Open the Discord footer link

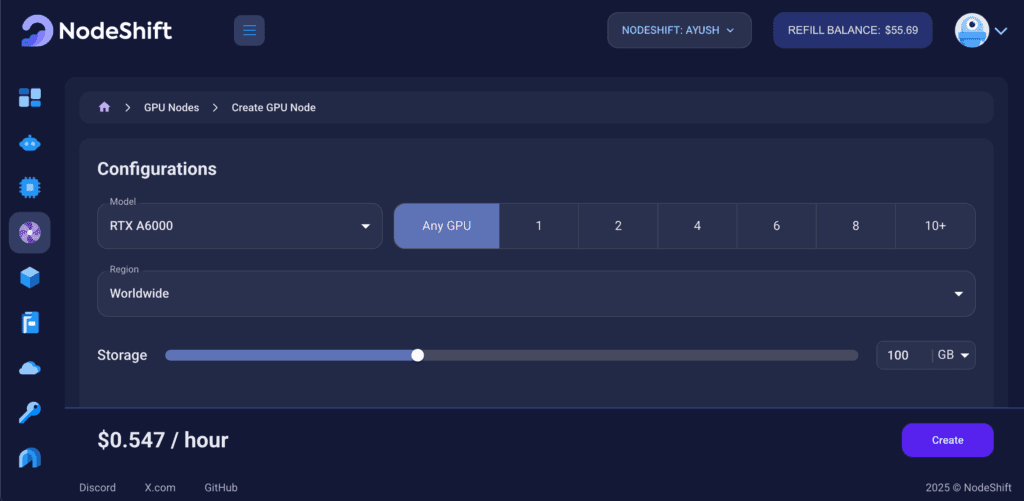97,488
